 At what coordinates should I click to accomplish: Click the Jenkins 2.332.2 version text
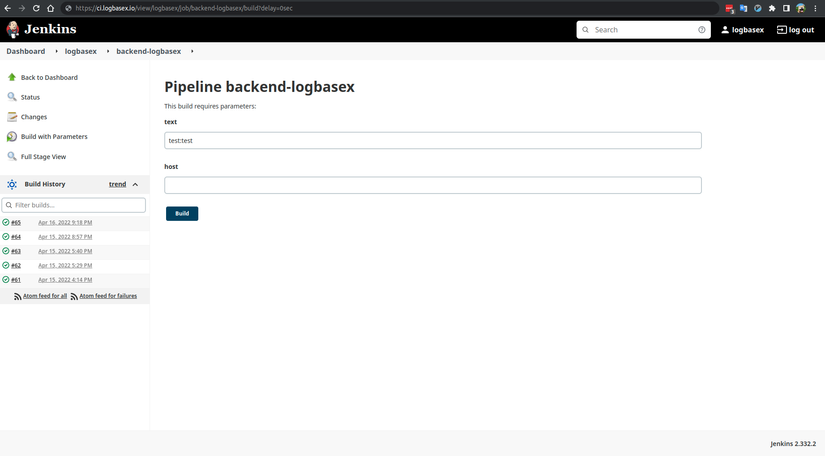793,444
